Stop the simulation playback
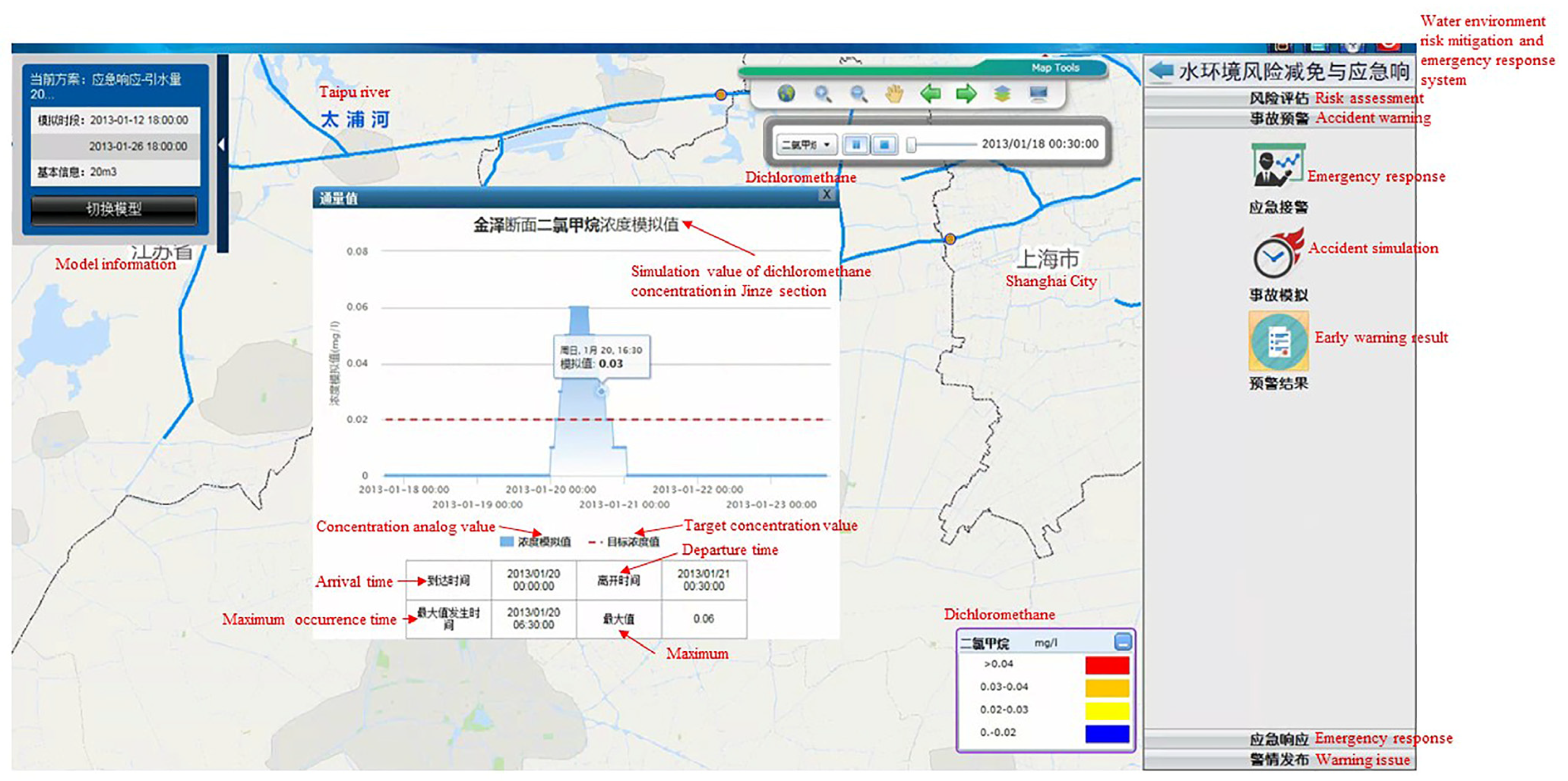 (884, 145)
